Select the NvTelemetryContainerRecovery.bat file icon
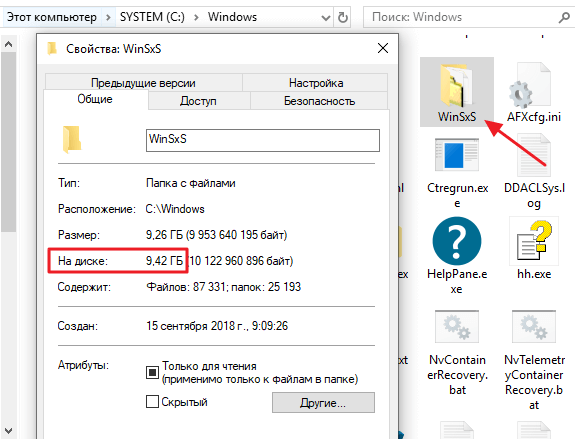 click(x=534, y=326)
